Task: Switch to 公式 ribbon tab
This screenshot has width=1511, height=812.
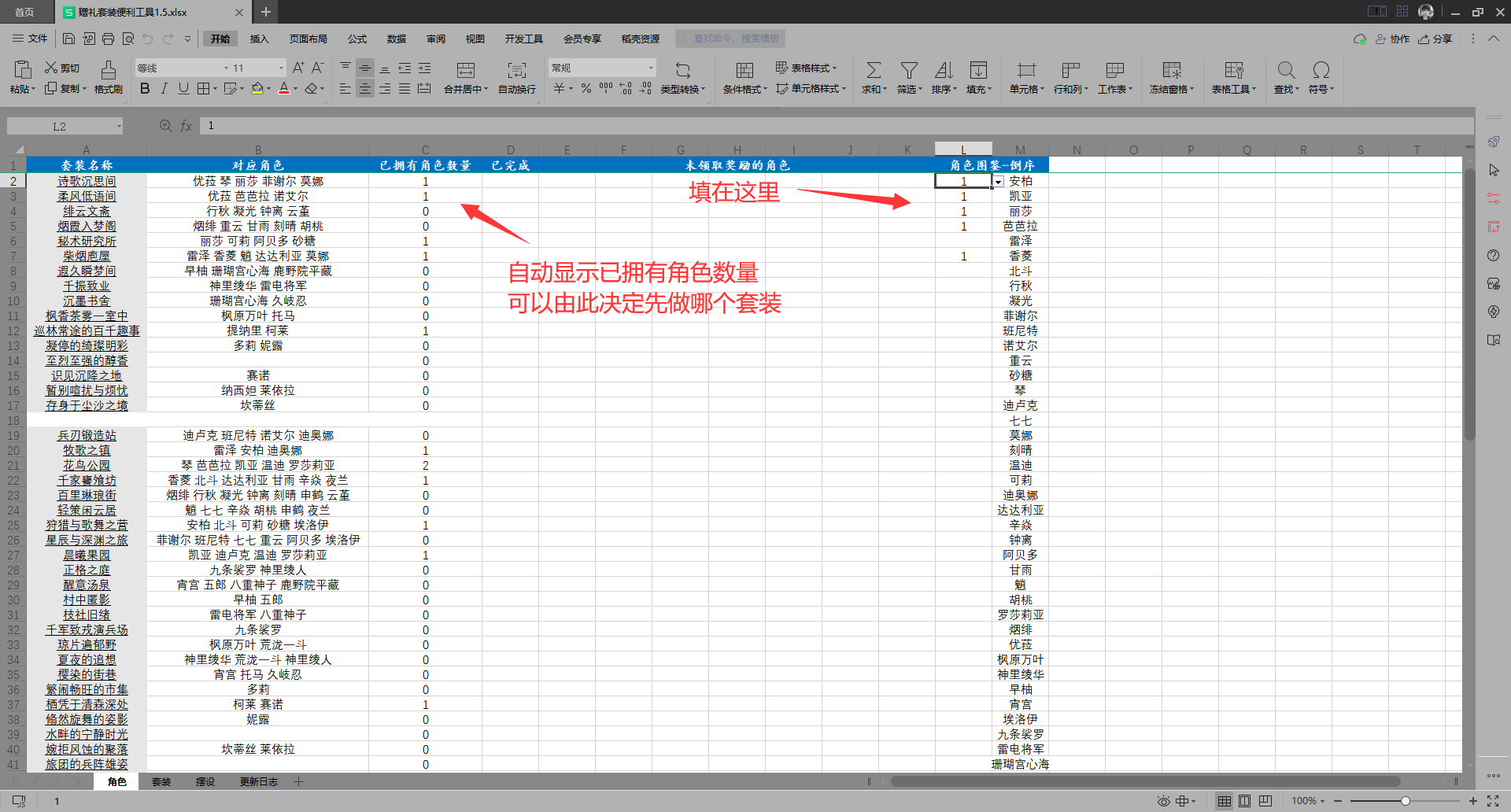Action: point(357,39)
